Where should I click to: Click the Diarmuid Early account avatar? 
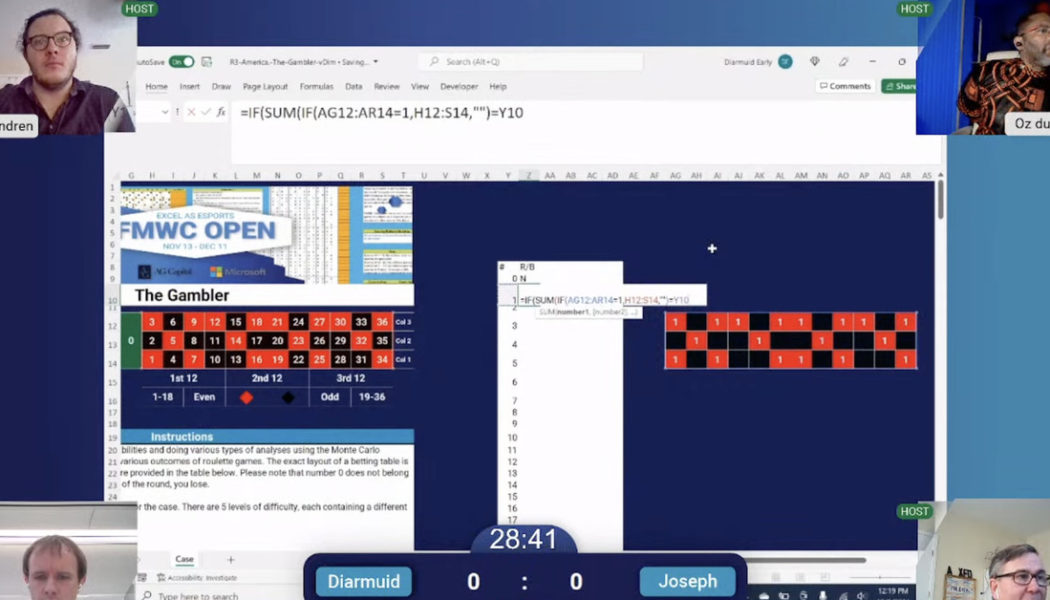tap(786, 61)
